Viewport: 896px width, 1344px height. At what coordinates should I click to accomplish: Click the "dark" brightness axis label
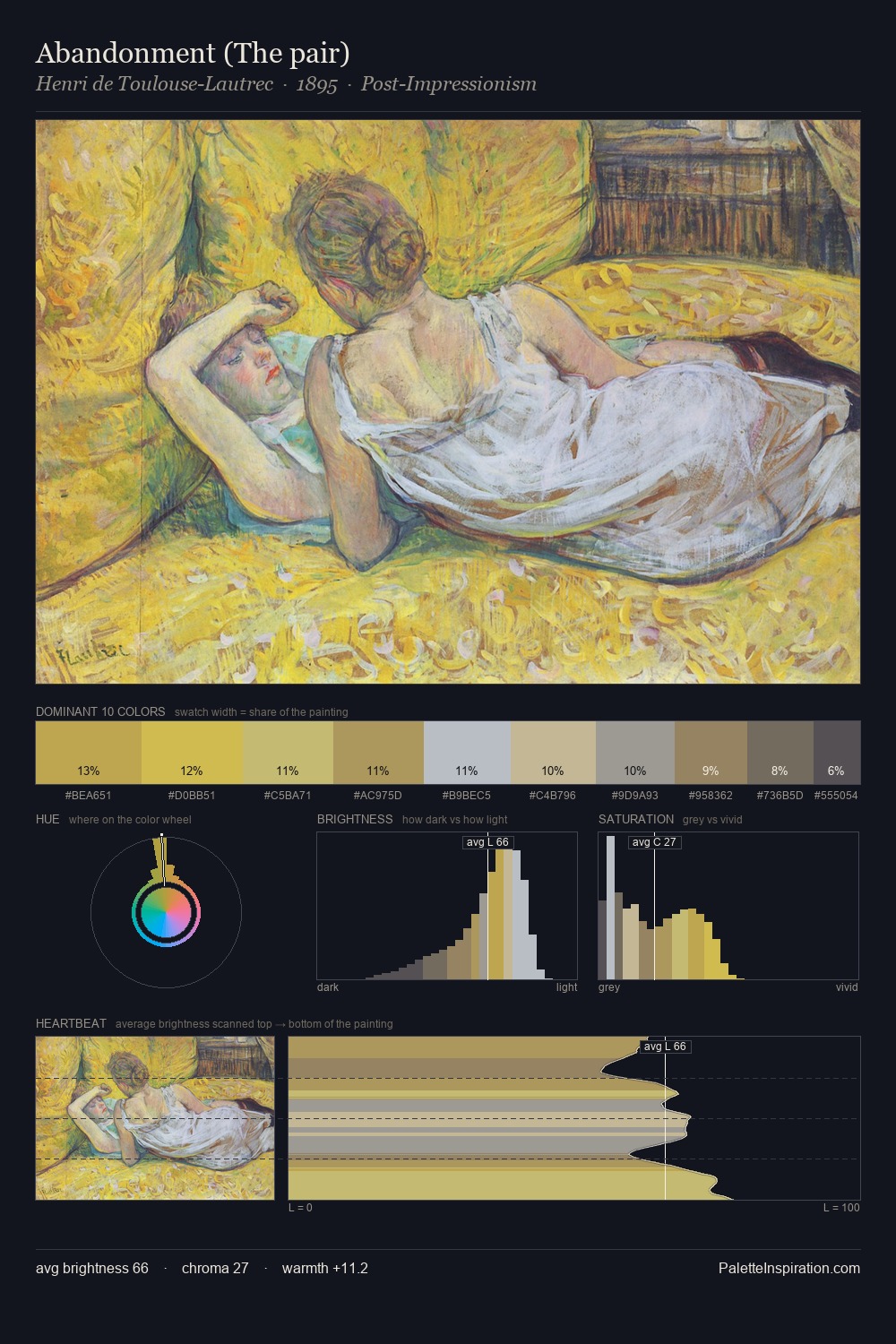328,987
